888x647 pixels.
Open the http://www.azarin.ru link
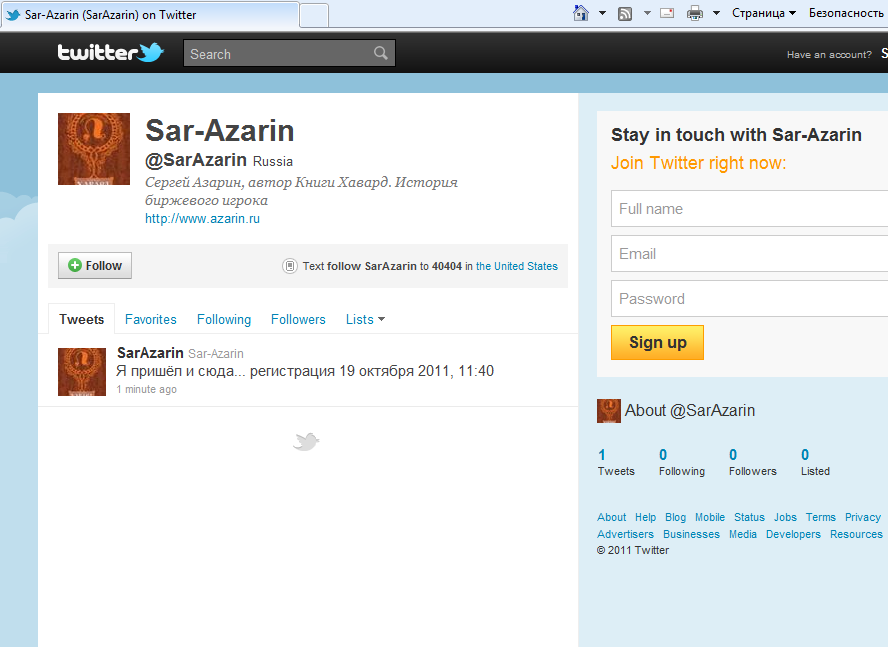point(202,218)
